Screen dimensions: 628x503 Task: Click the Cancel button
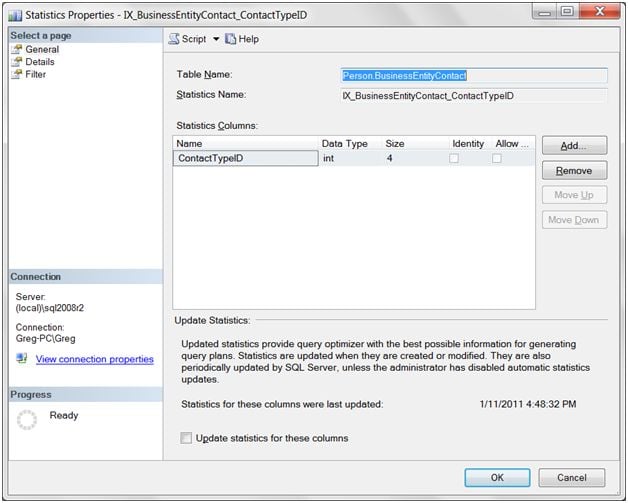pyautogui.click(x=572, y=477)
